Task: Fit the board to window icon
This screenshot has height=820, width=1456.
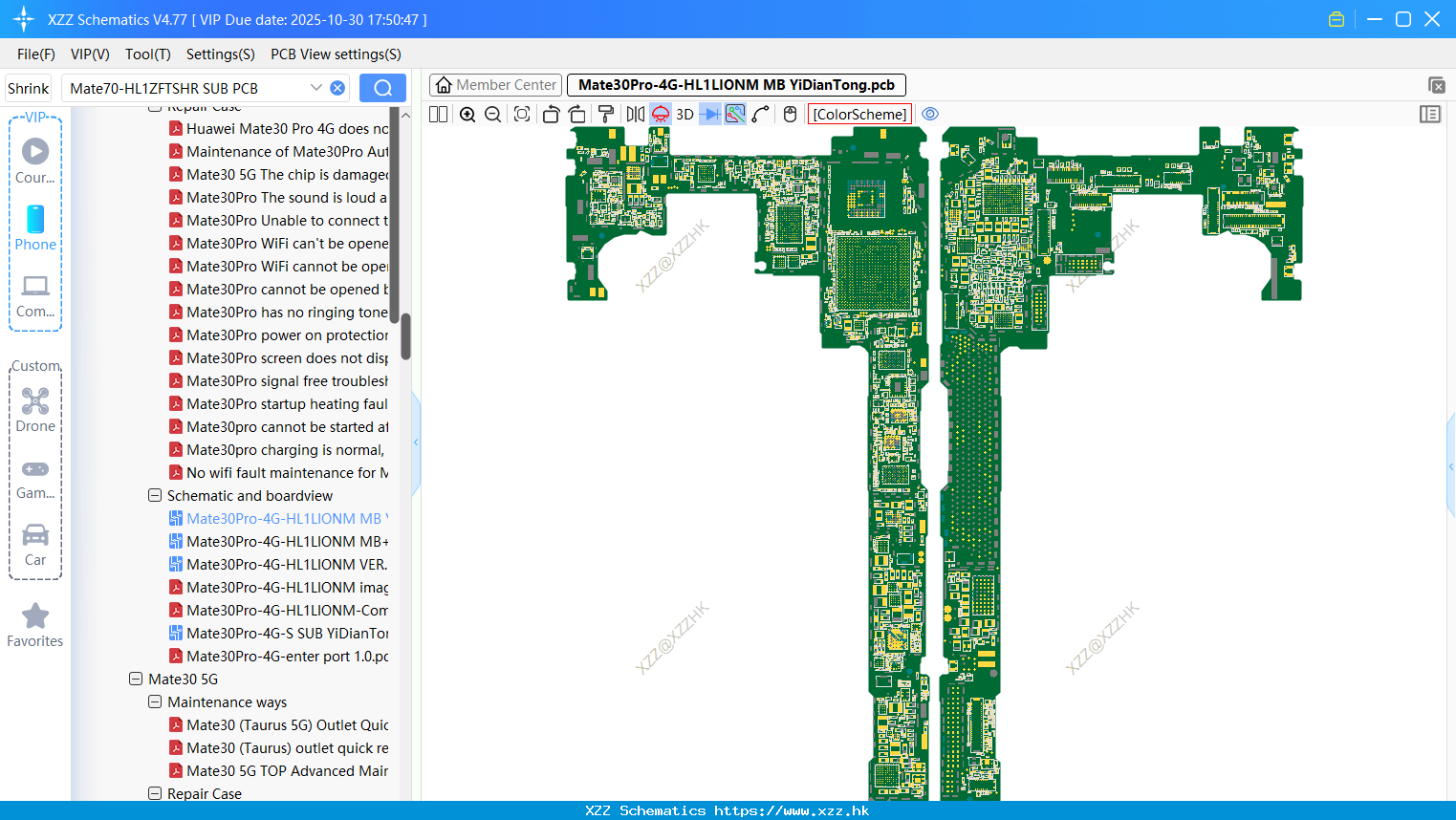Action: point(521,114)
